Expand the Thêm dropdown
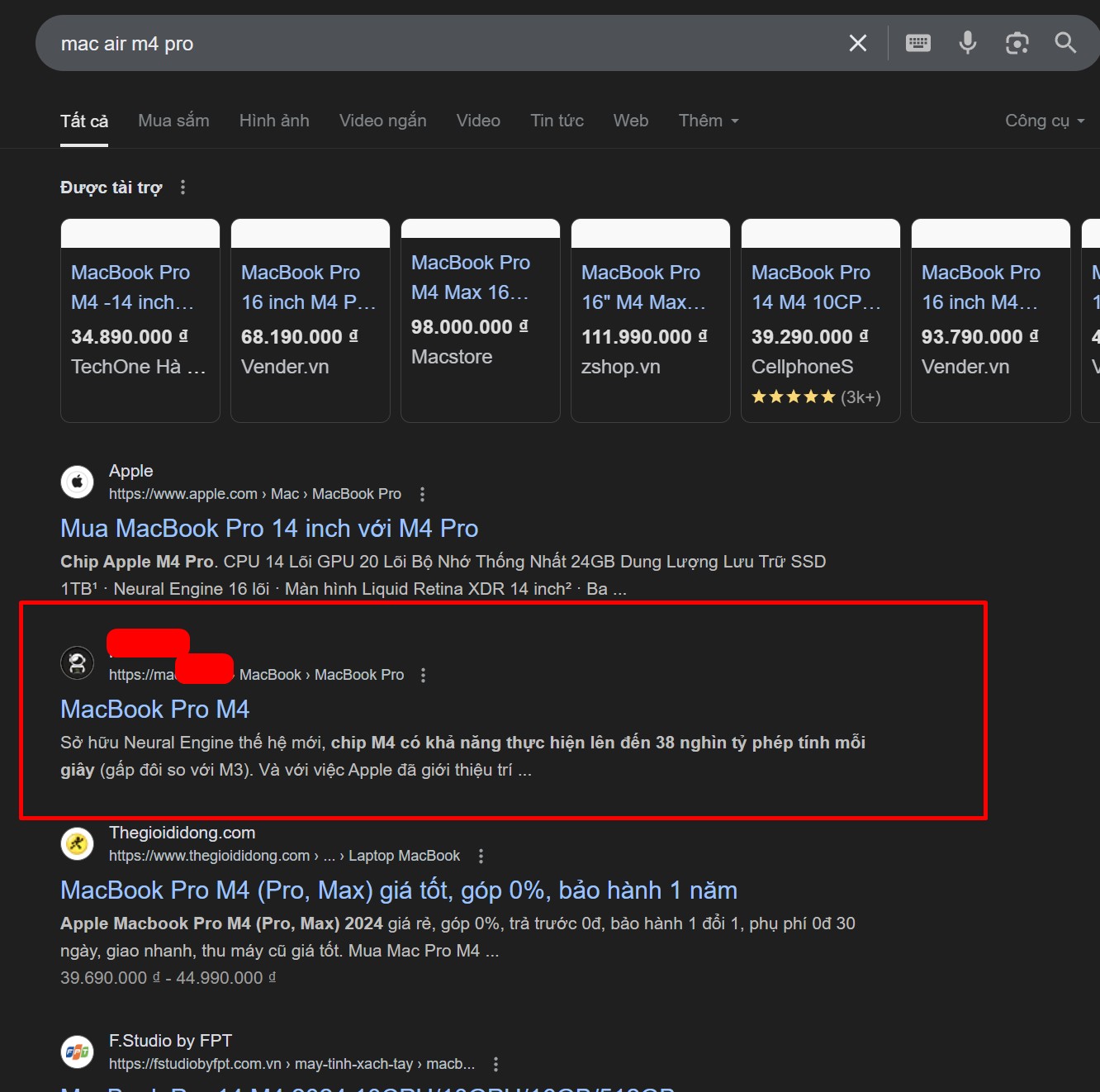 [x=709, y=121]
